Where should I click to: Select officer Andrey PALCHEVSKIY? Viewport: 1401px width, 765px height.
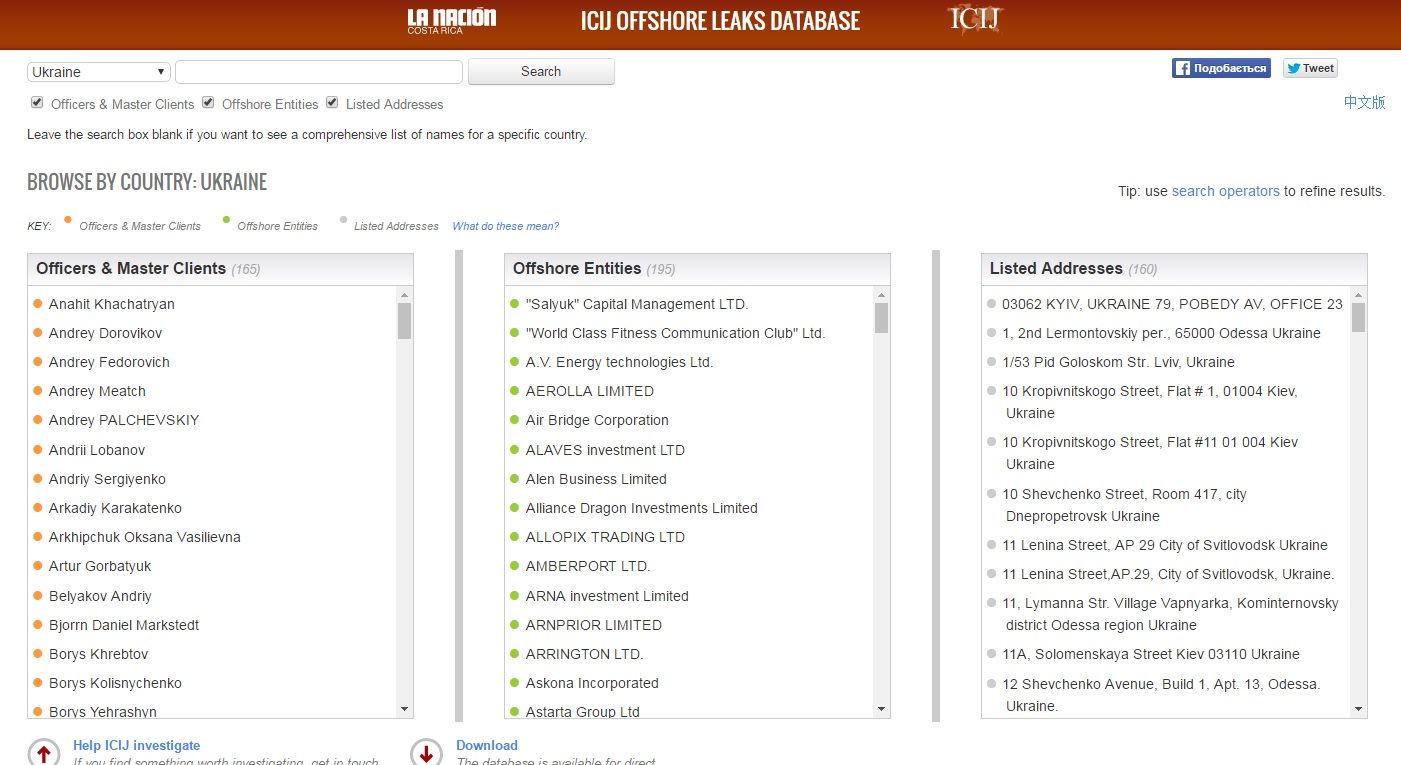click(124, 420)
